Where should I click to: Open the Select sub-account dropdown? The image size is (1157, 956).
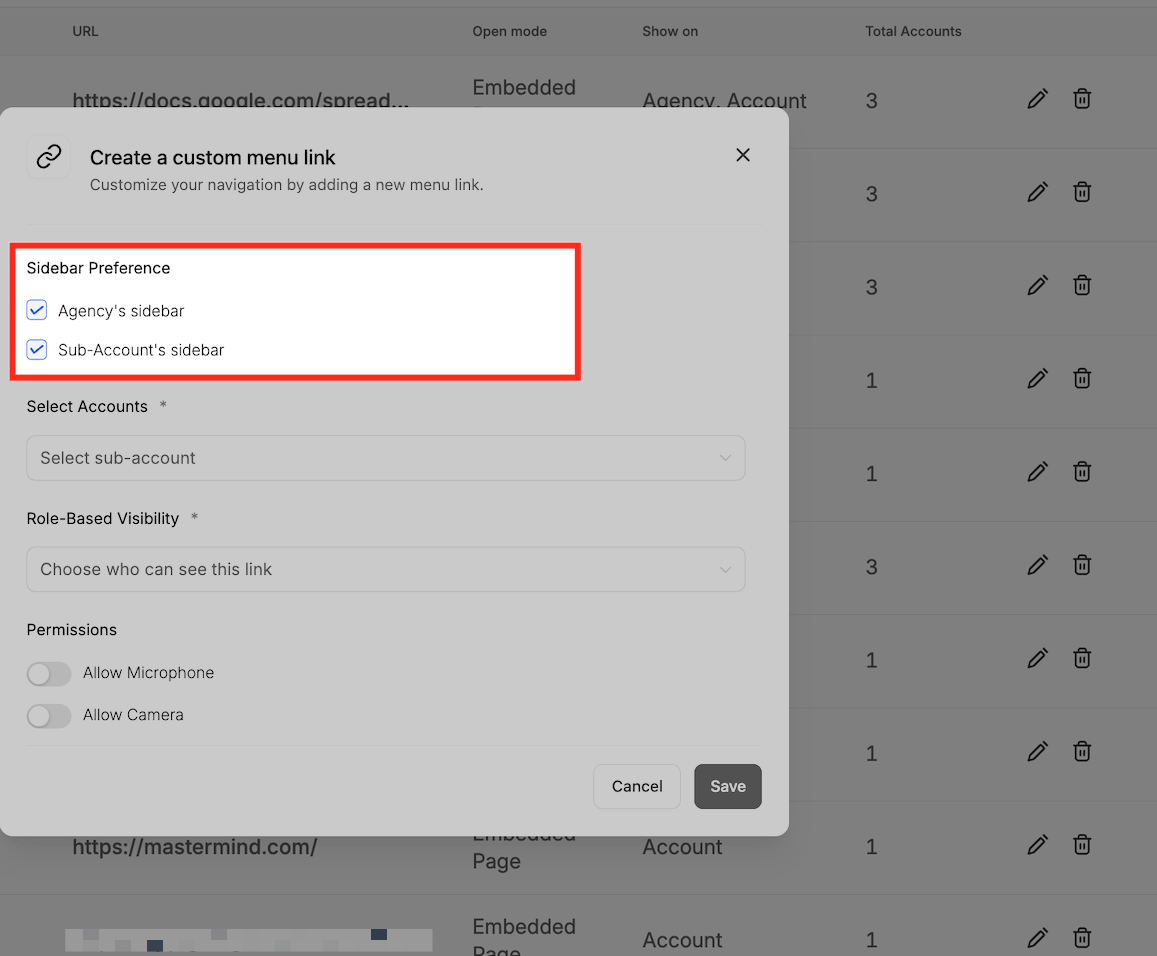(x=386, y=458)
